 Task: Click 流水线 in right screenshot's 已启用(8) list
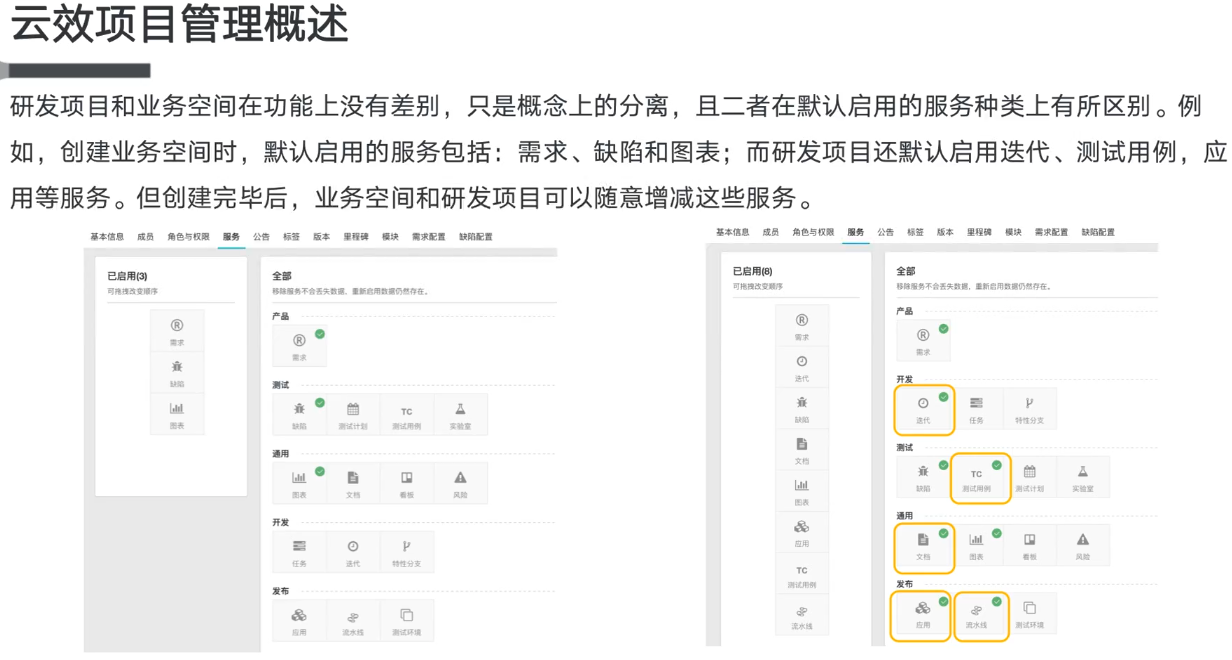[802, 615]
